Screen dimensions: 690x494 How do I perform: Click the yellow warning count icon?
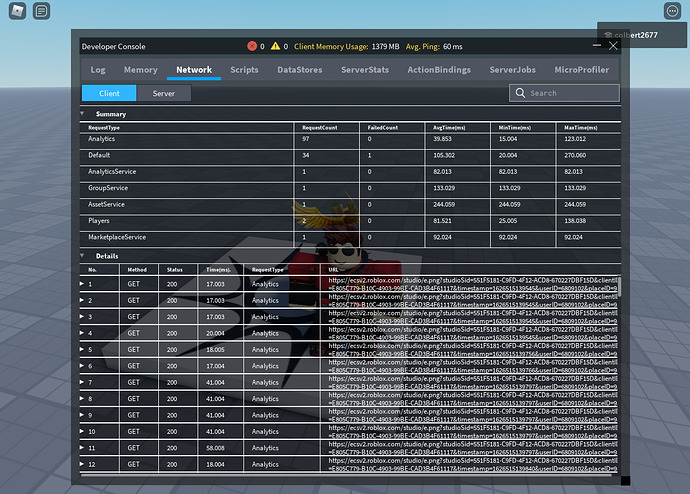pos(275,46)
